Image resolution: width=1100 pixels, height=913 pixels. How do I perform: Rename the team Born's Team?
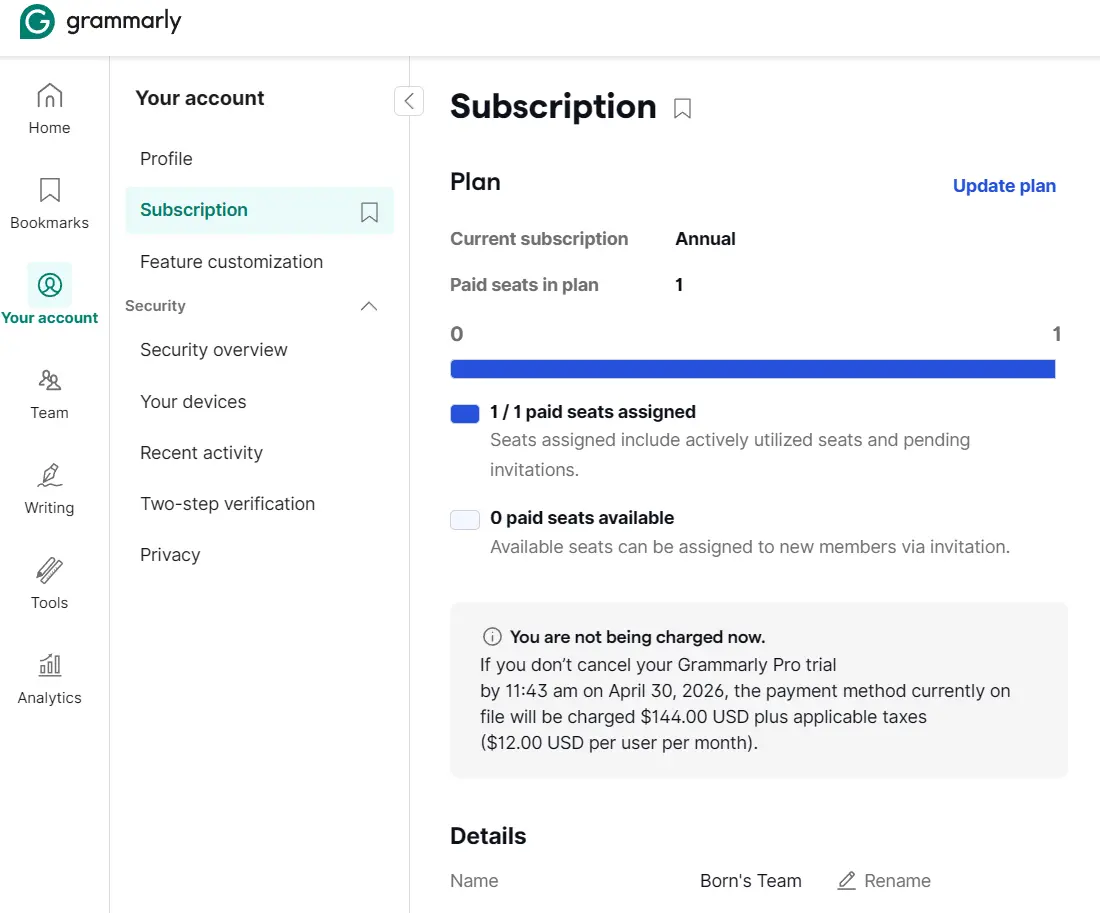884,881
